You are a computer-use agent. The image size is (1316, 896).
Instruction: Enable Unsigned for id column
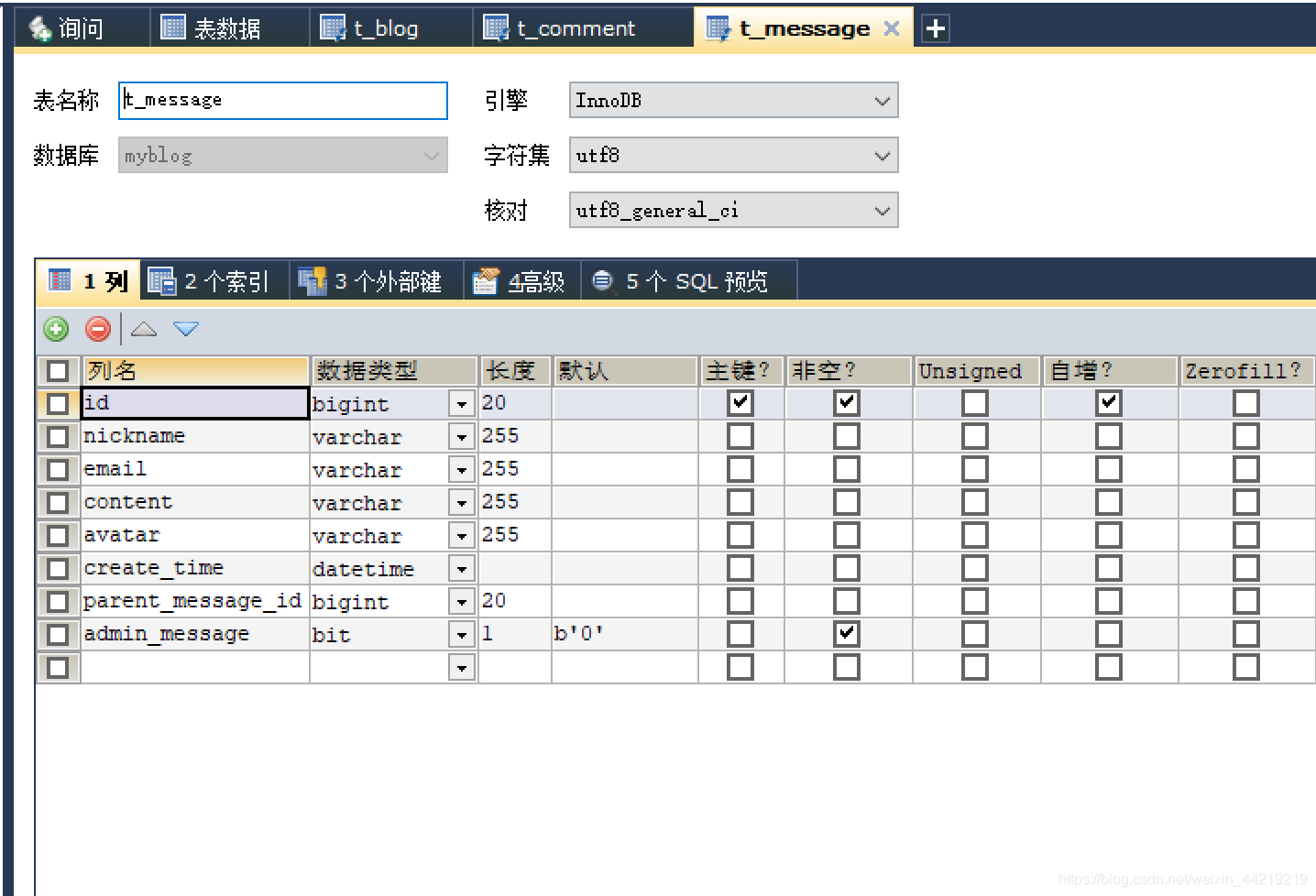pyautogui.click(x=975, y=402)
